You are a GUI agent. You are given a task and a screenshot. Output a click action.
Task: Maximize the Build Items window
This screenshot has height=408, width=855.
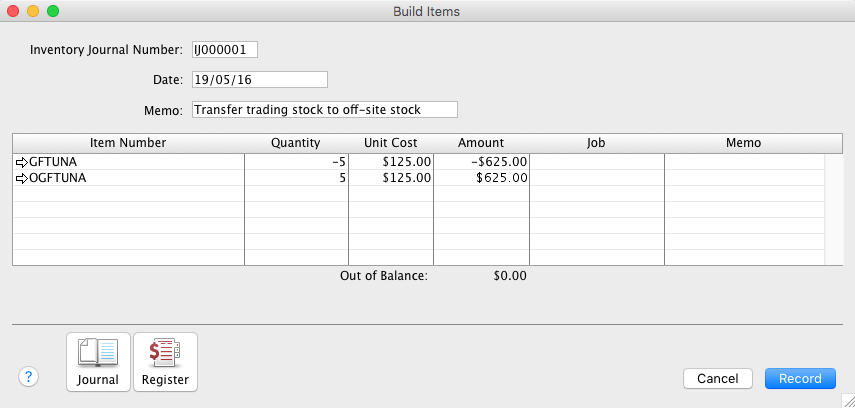coord(53,11)
